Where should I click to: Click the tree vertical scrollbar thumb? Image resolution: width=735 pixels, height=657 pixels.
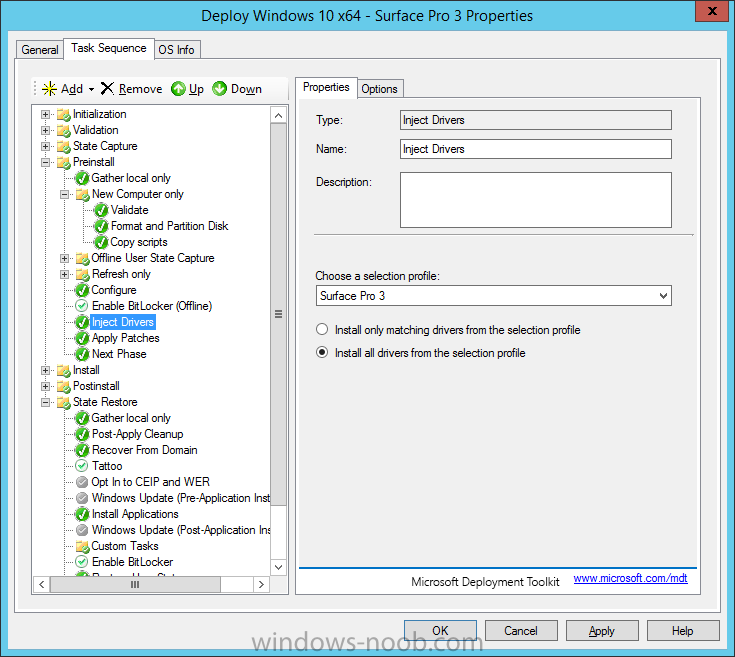point(278,314)
